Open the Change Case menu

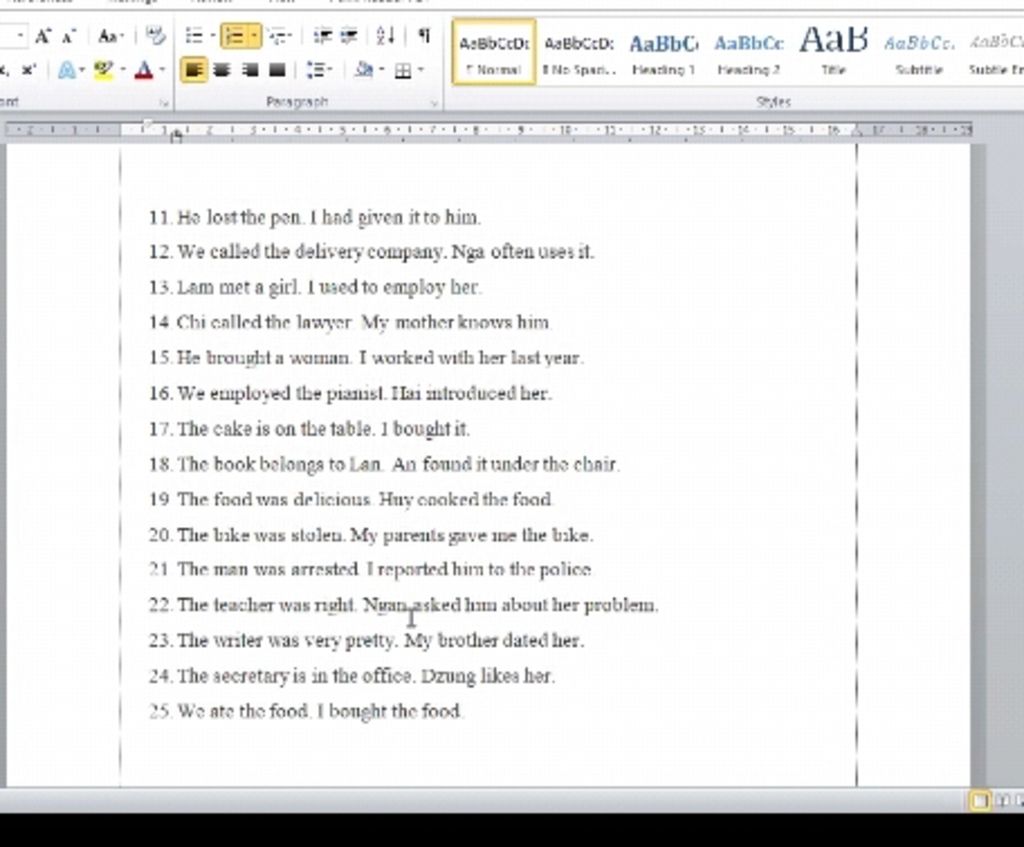[x=110, y=36]
